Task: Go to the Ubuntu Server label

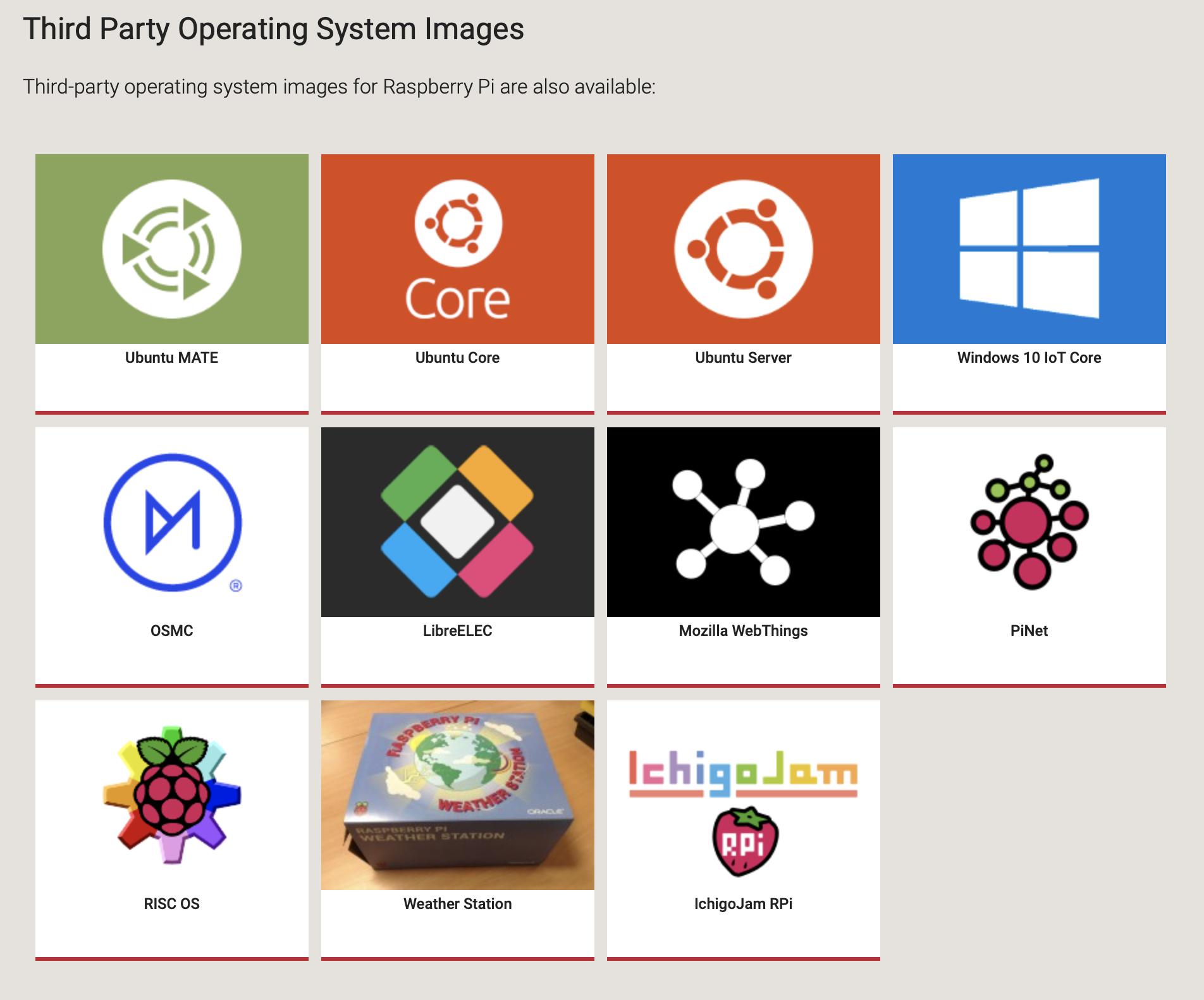Action: pyautogui.click(x=744, y=358)
